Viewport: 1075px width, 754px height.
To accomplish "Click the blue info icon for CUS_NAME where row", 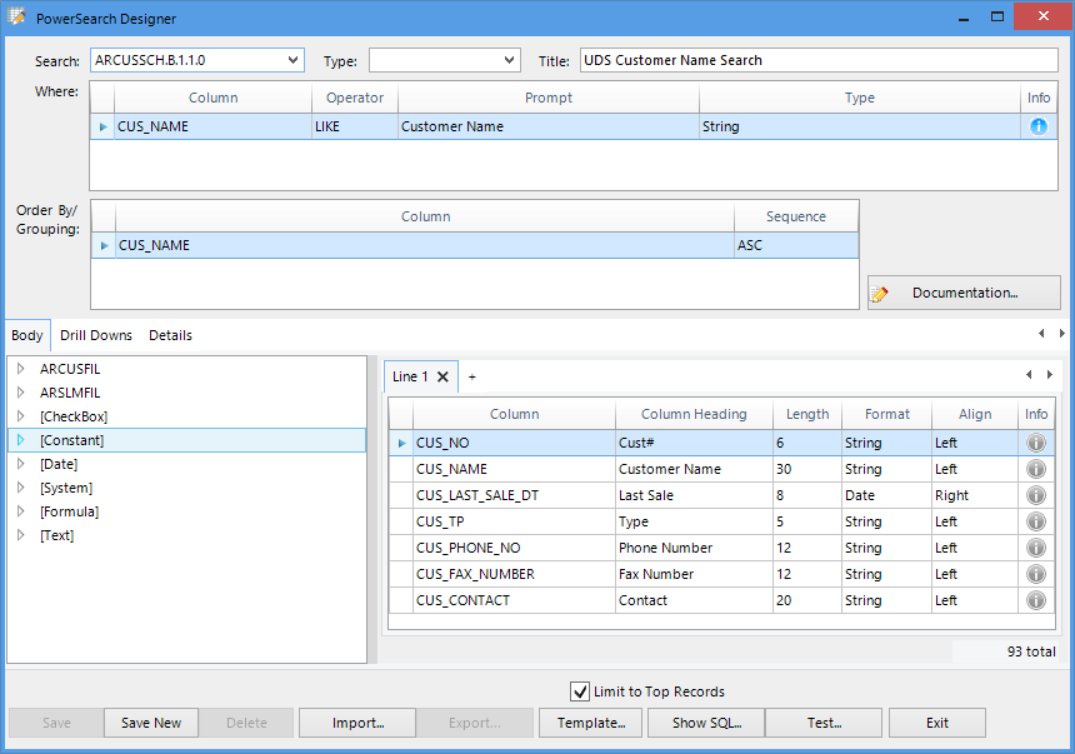I will click(1038, 127).
